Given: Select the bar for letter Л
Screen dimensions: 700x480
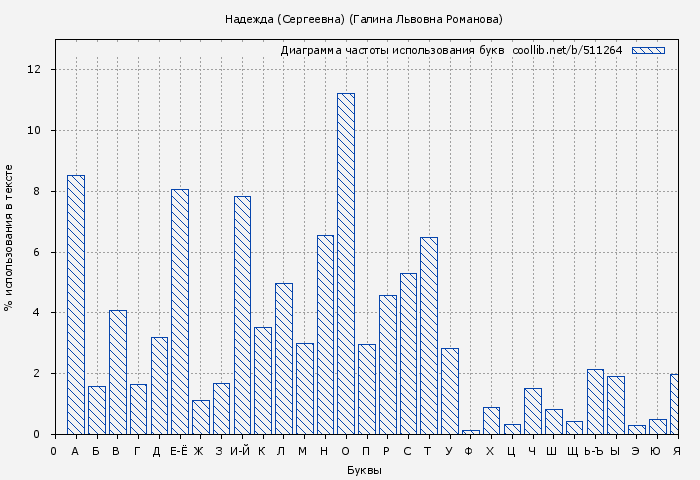Looking at the screenshot, I should tap(284, 359).
